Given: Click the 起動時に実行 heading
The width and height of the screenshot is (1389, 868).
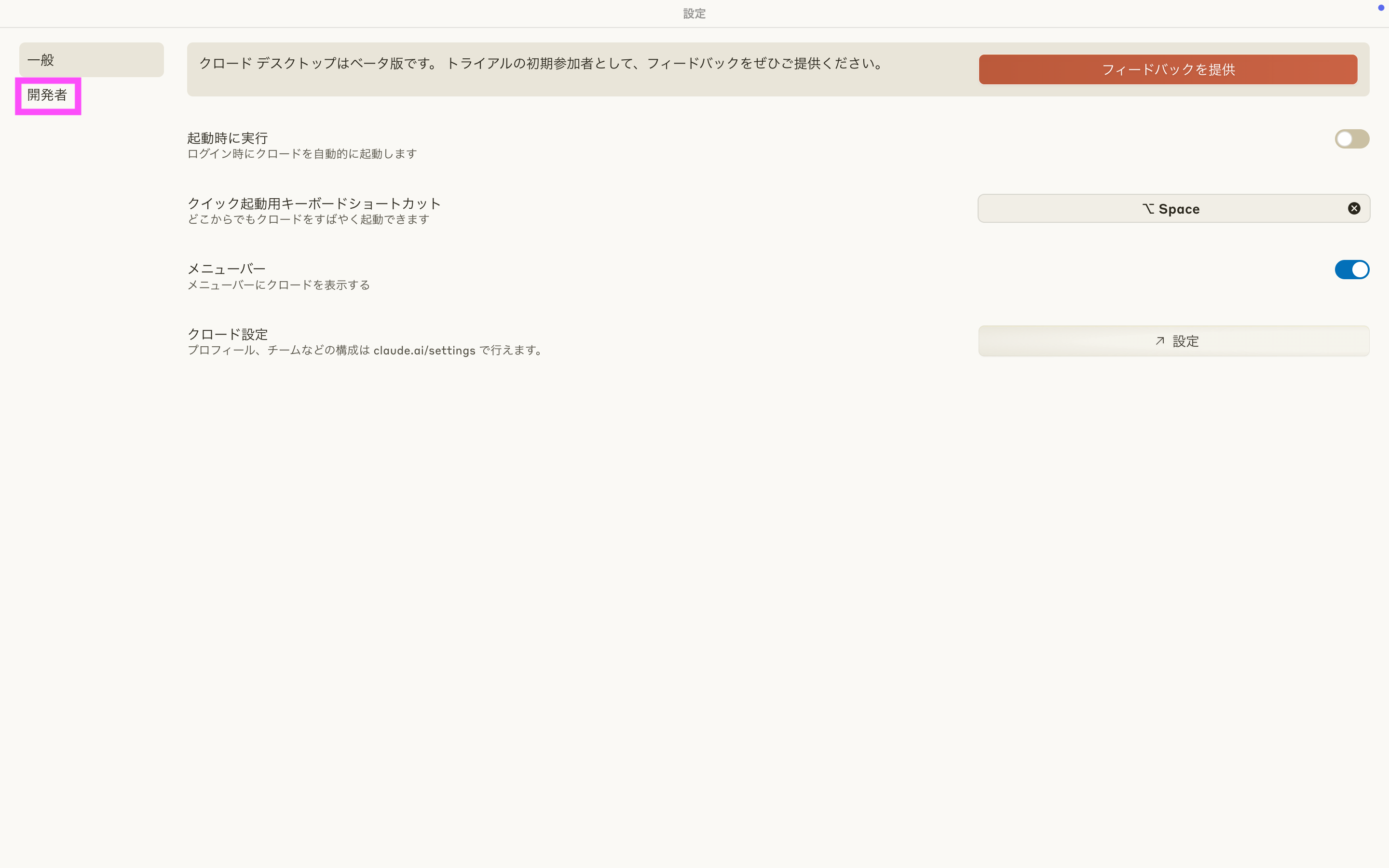Looking at the screenshot, I should coord(227,138).
